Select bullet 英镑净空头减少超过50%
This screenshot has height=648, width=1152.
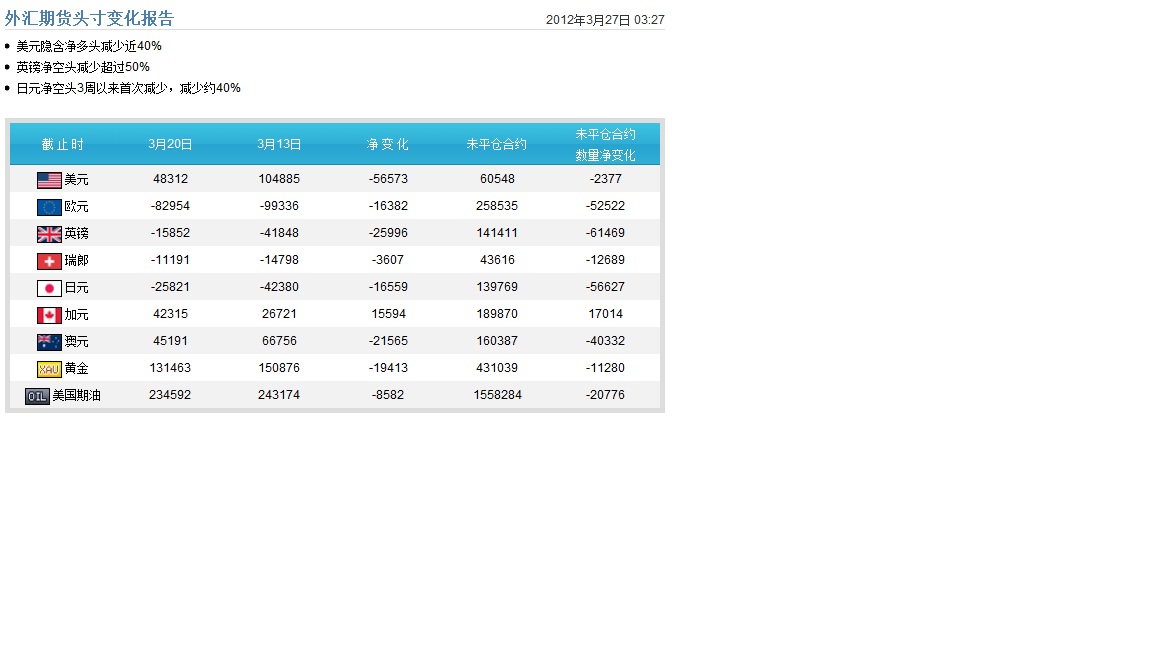(x=83, y=67)
